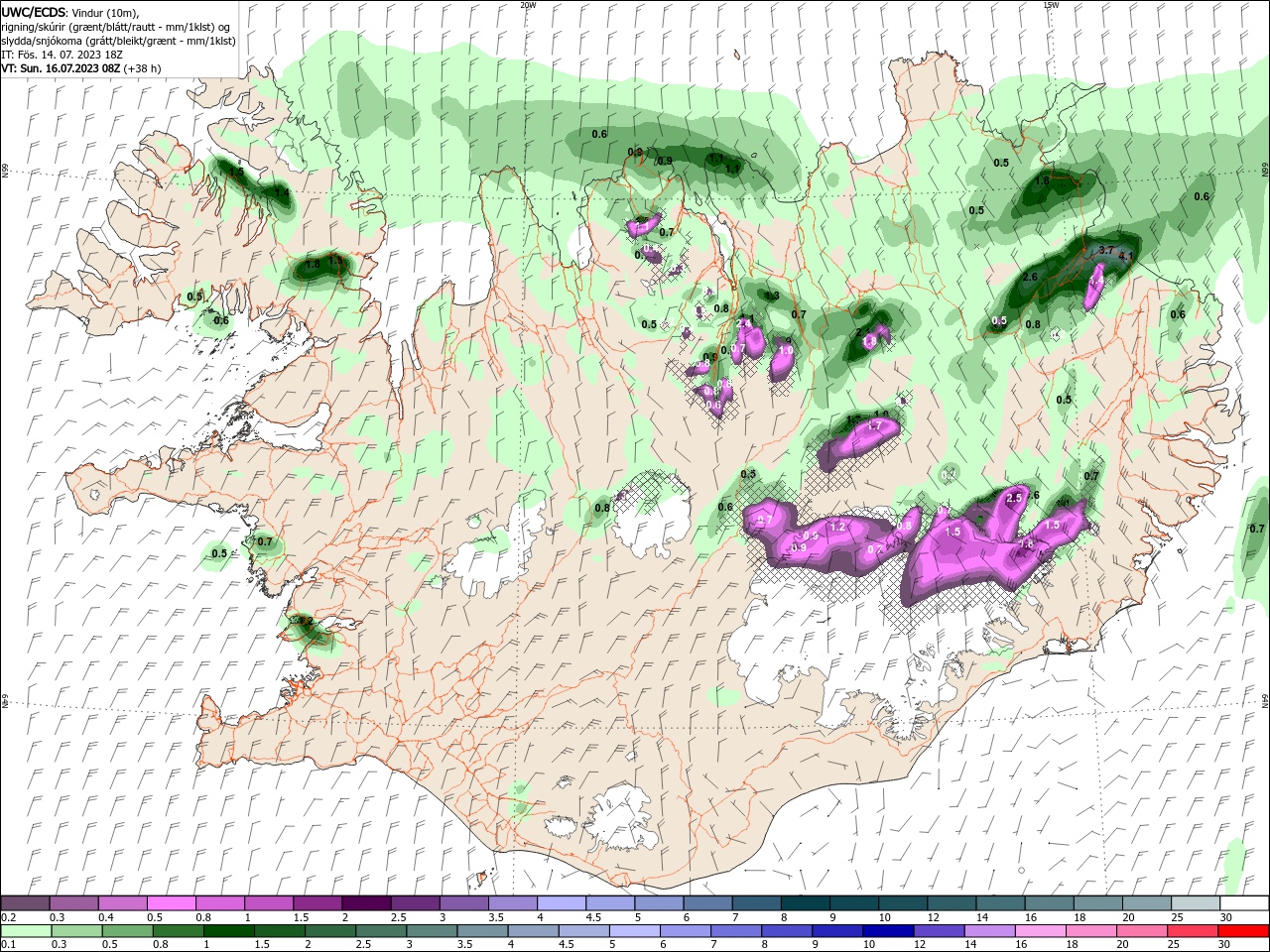Pick bright pink snow swatch between 0.5 and 0.8
Viewport: 1270px width, 952px height.
click(171, 903)
